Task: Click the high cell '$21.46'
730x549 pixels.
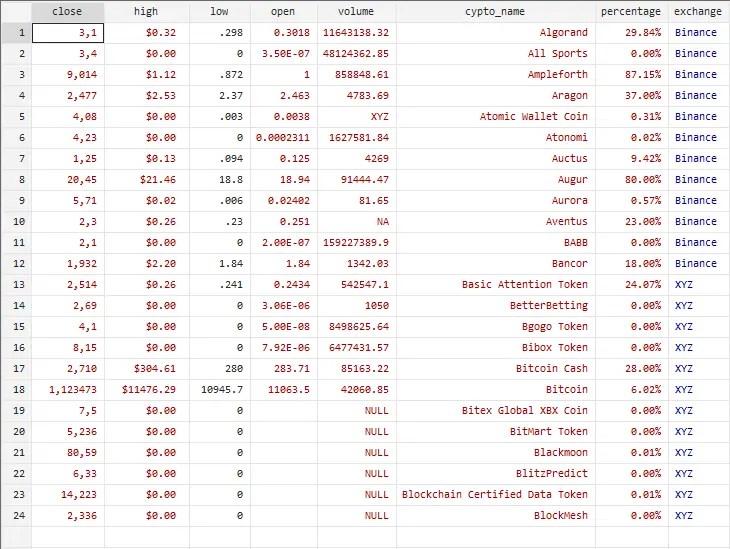Action: 147,179
